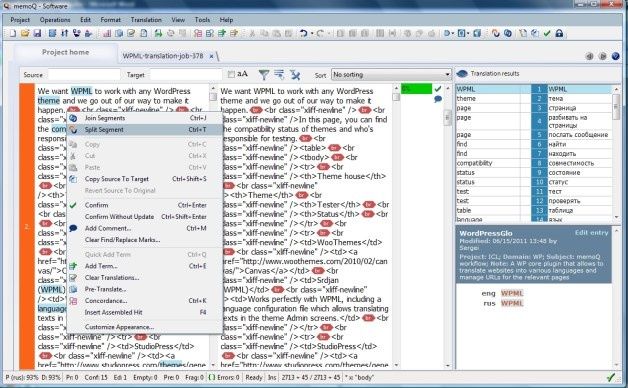Click the blue join segments toolbar icon
Screen dimensions: 628x388
508,33
